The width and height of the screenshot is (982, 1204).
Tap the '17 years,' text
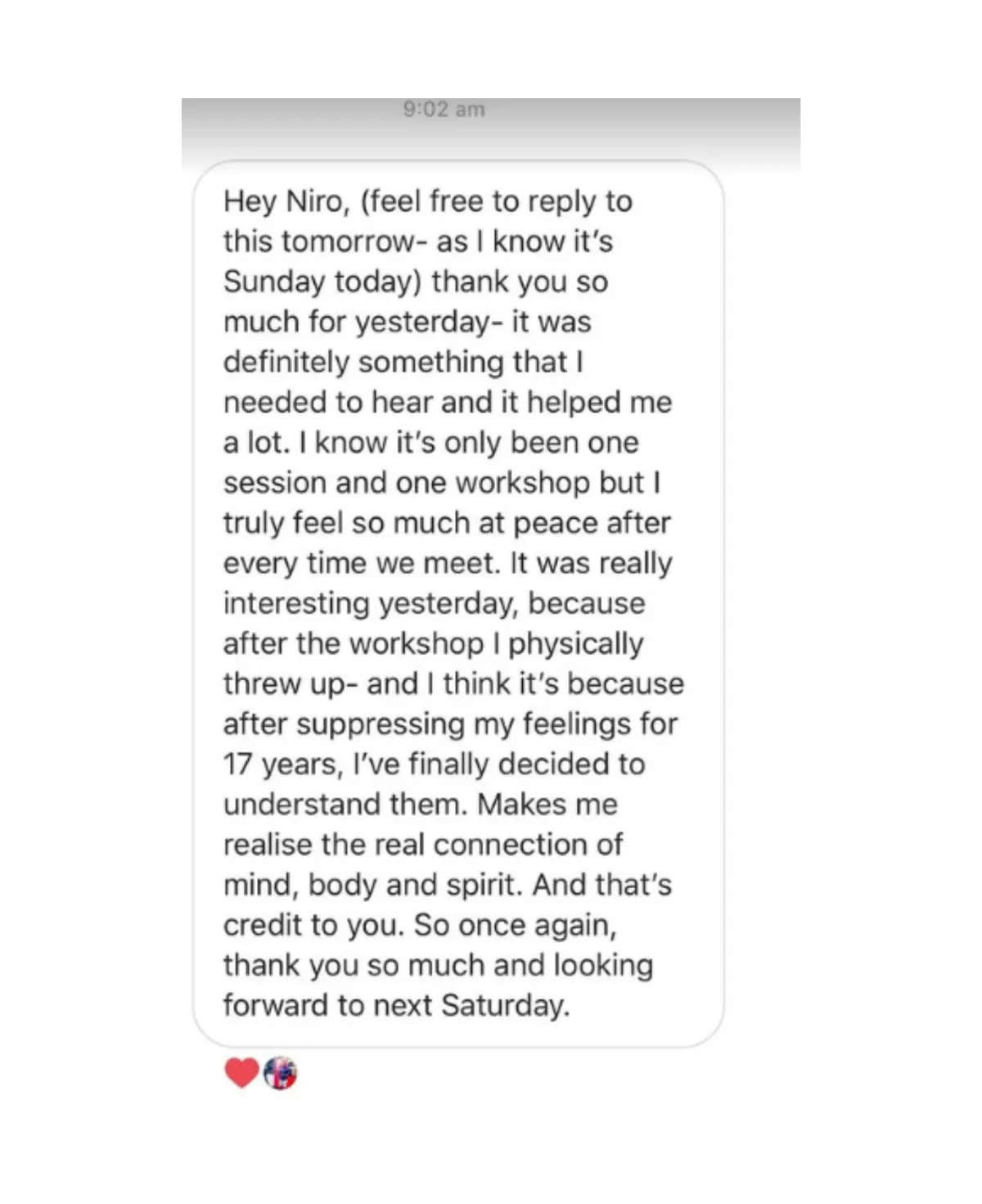283,764
